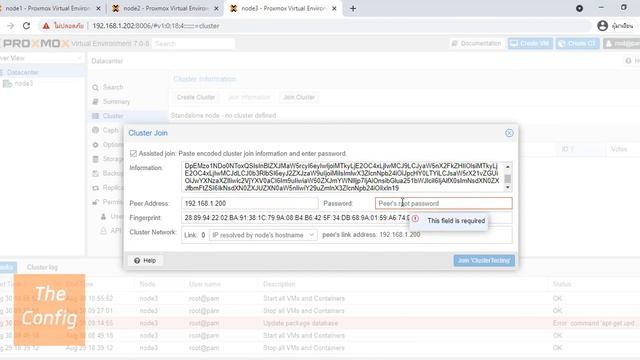Image resolution: width=640 pixels, height=360 pixels.
Task: Focus the Peer's root password field
Action: point(443,203)
